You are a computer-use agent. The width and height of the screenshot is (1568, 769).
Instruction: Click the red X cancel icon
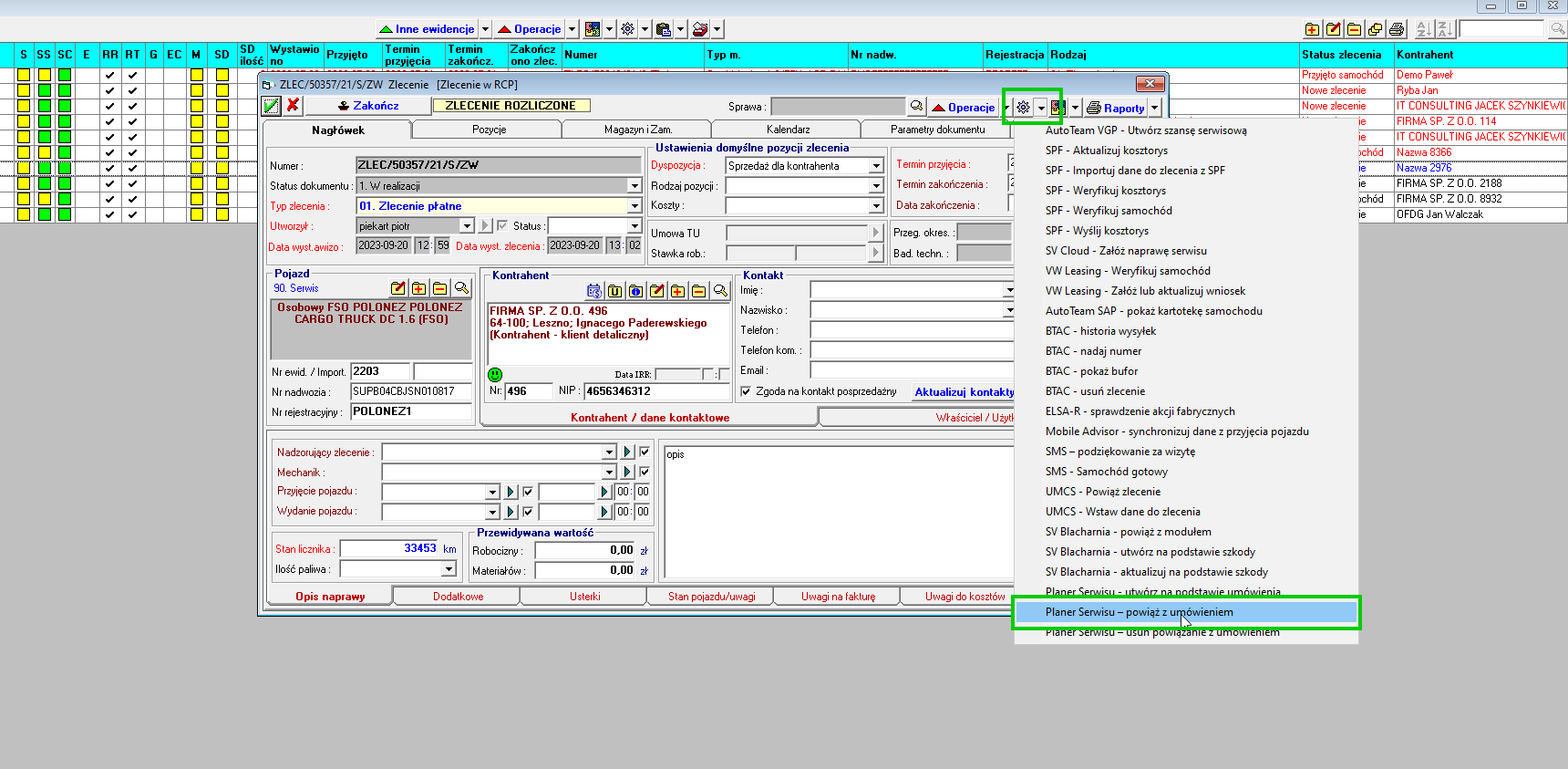pos(293,106)
